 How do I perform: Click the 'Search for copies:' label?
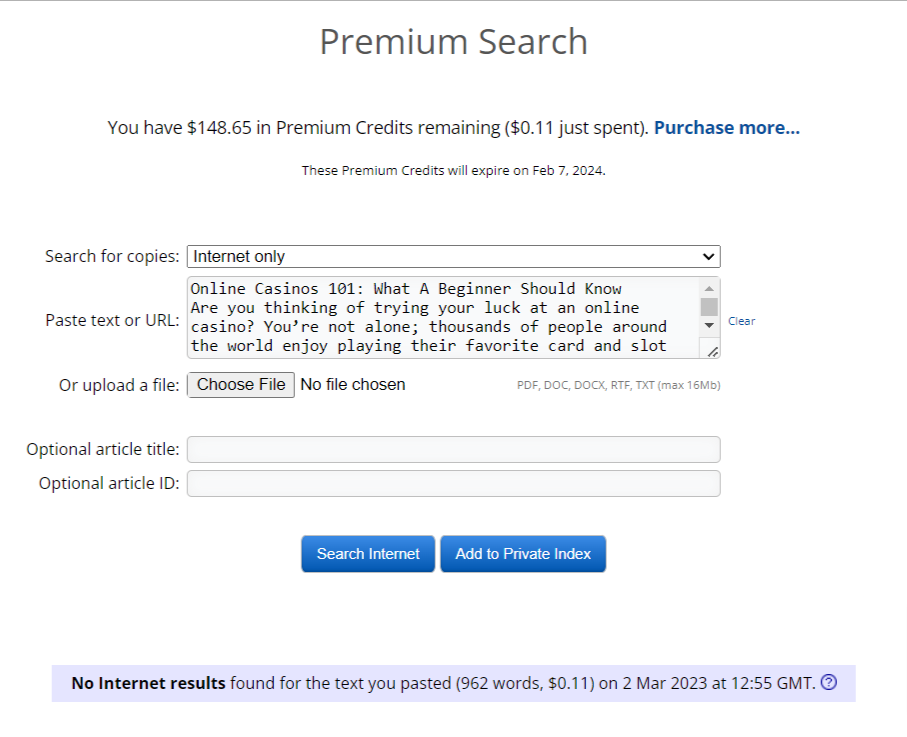tap(112, 256)
